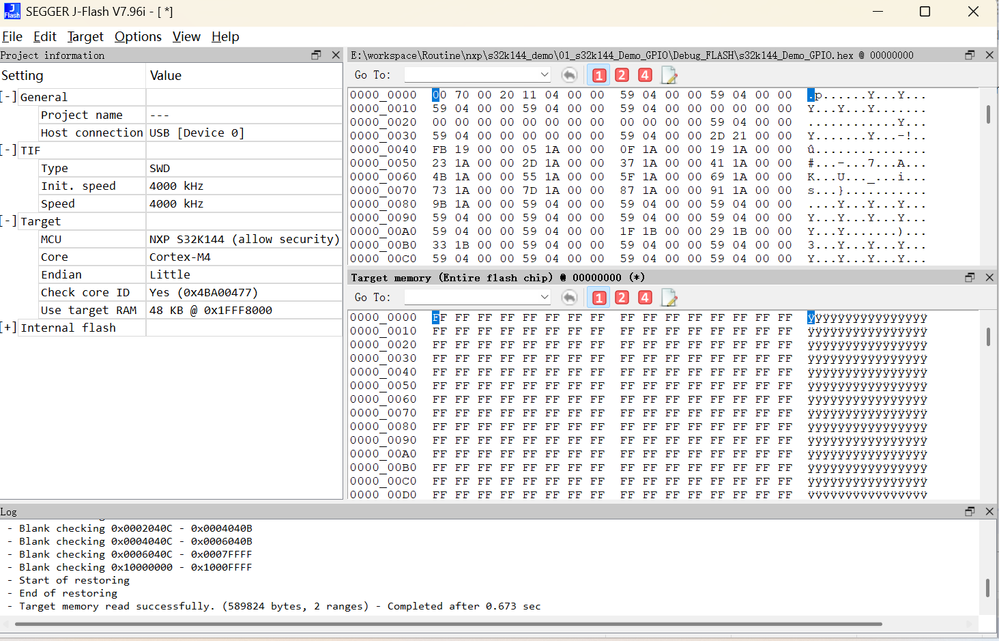The image size is (999, 641).
Task: Click edit notes icon in Target memory window
Action: point(669,298)
